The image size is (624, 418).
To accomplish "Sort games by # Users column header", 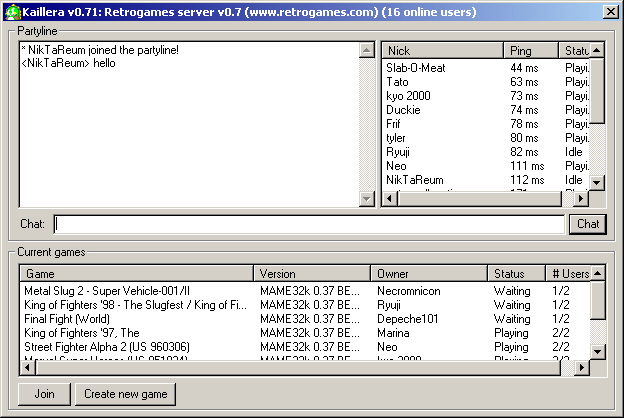I will 568,274.
